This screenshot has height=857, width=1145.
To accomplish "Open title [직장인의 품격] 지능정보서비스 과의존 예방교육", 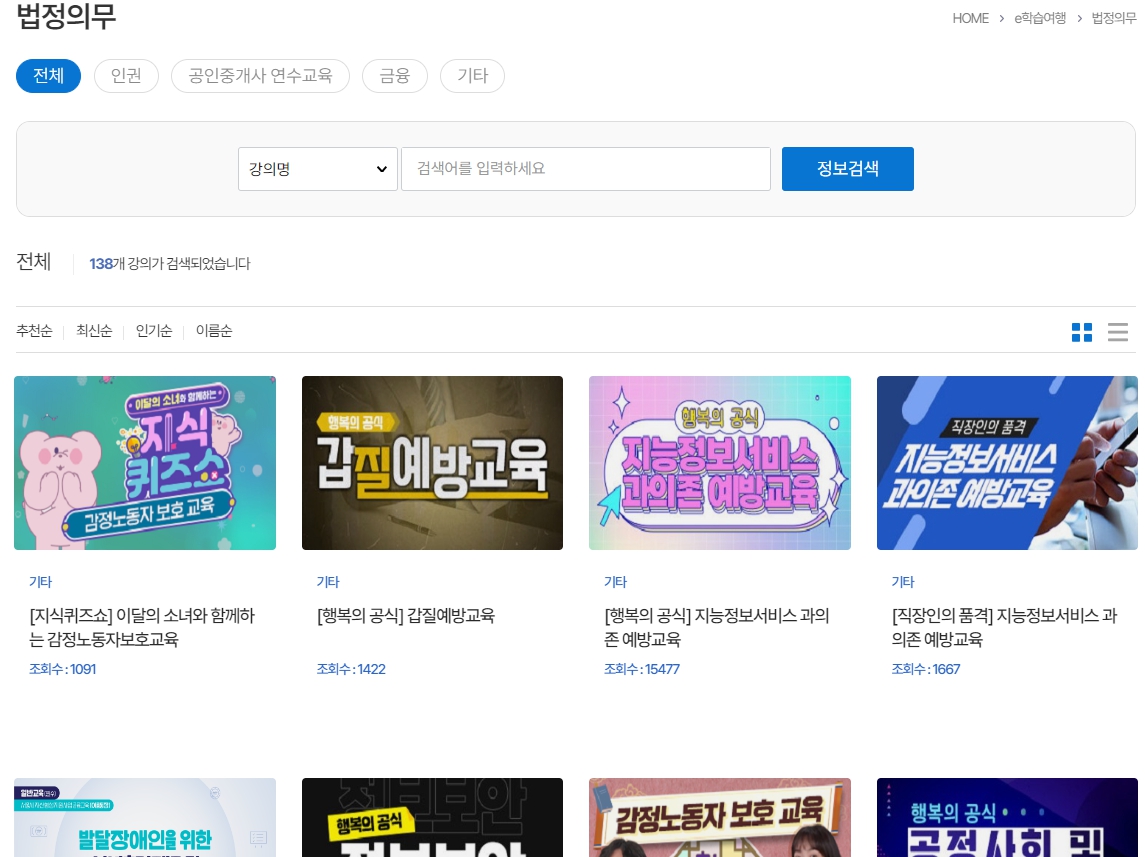I will pos(1004,627).
